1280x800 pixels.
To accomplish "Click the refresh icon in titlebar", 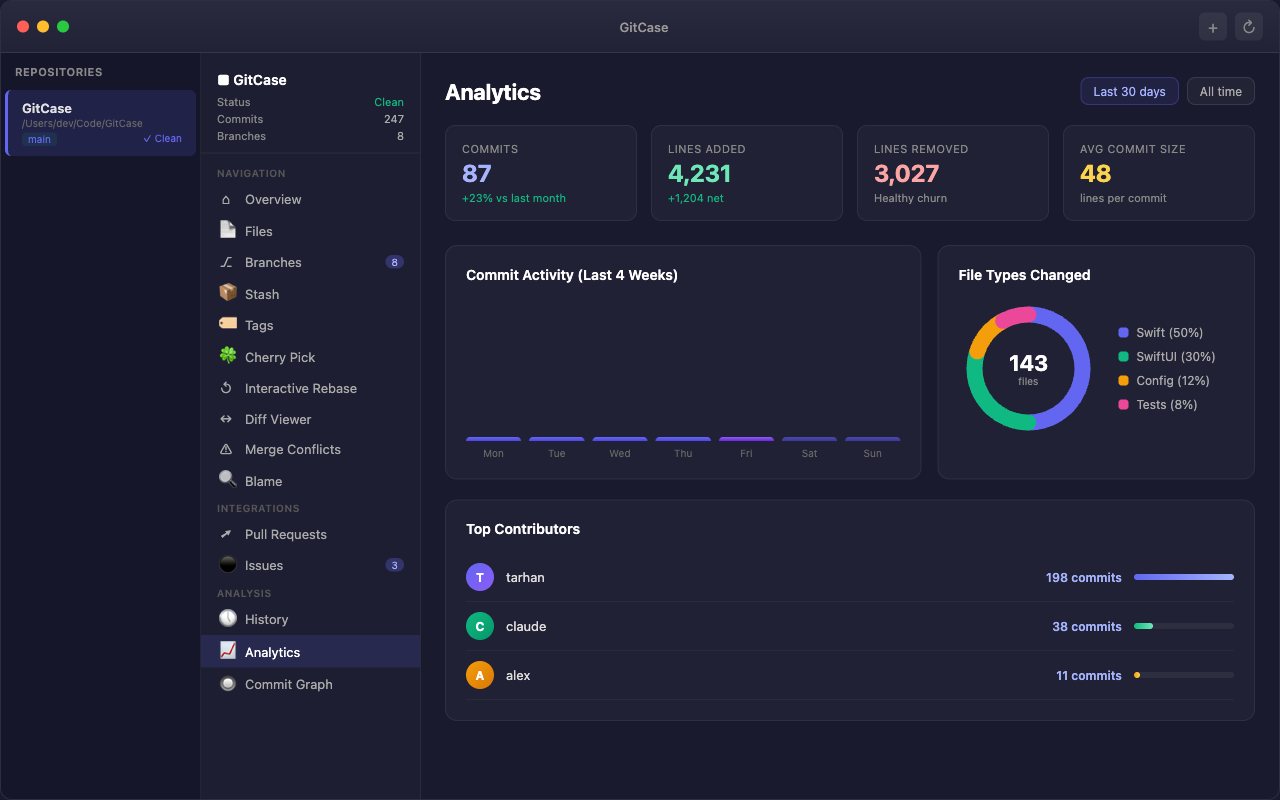I will point(1248,26).
